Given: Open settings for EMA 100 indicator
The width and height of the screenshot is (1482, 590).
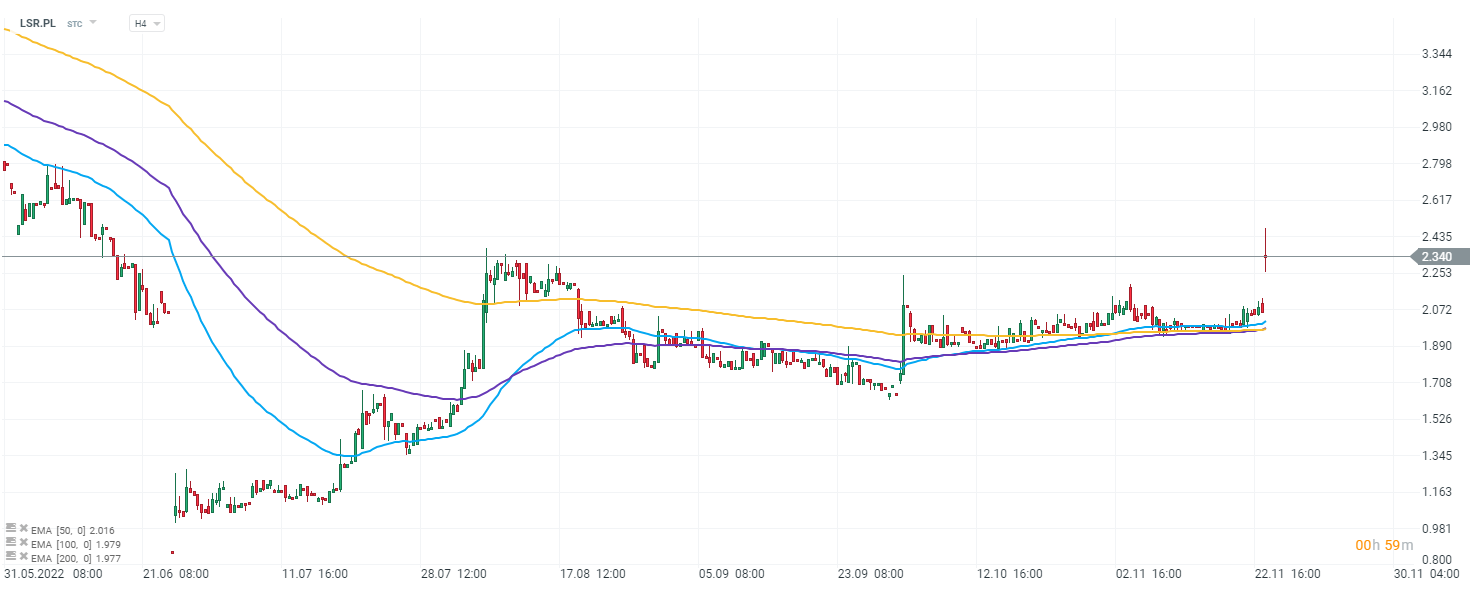Looking at the screenshot, I should pyautogui.click(x=10, y=543).
